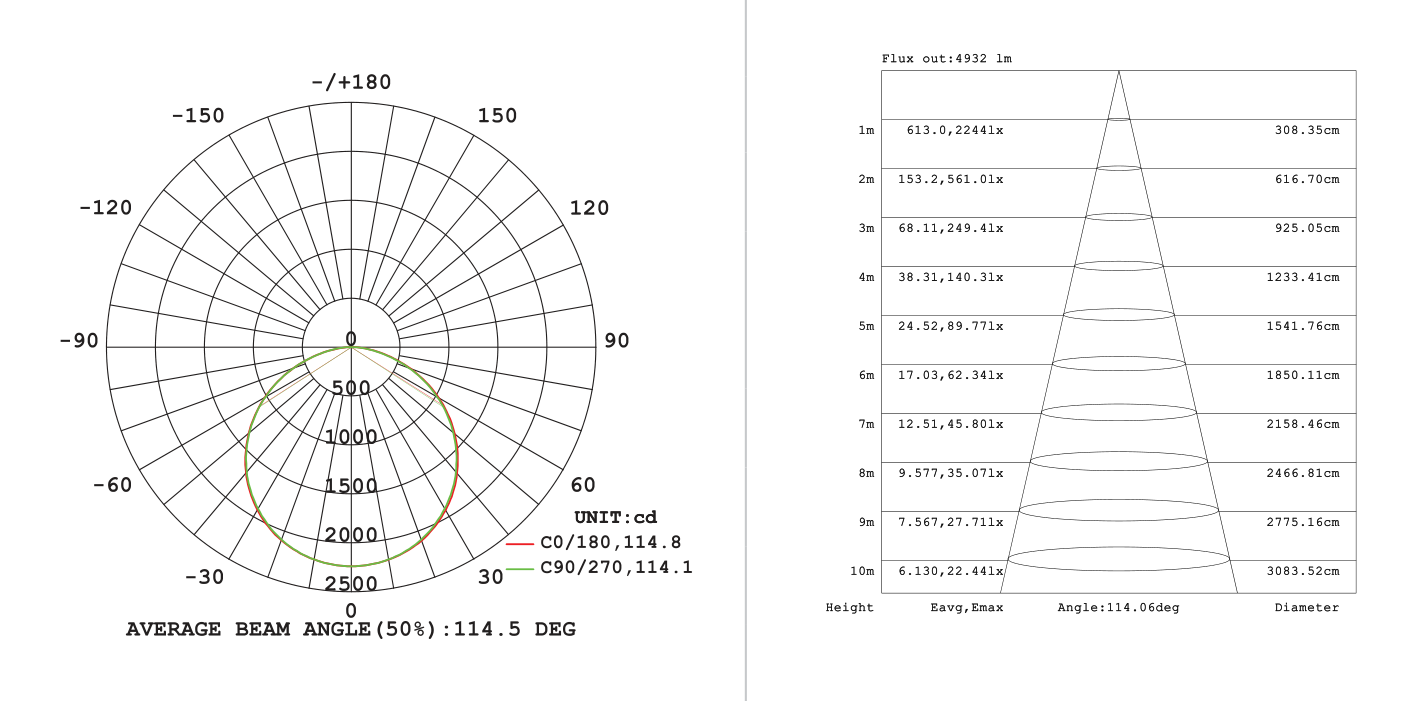Click the 24.52,89.77lx illuminance value
This screenshot has width=1413, height=701.
tap(951, 326)
